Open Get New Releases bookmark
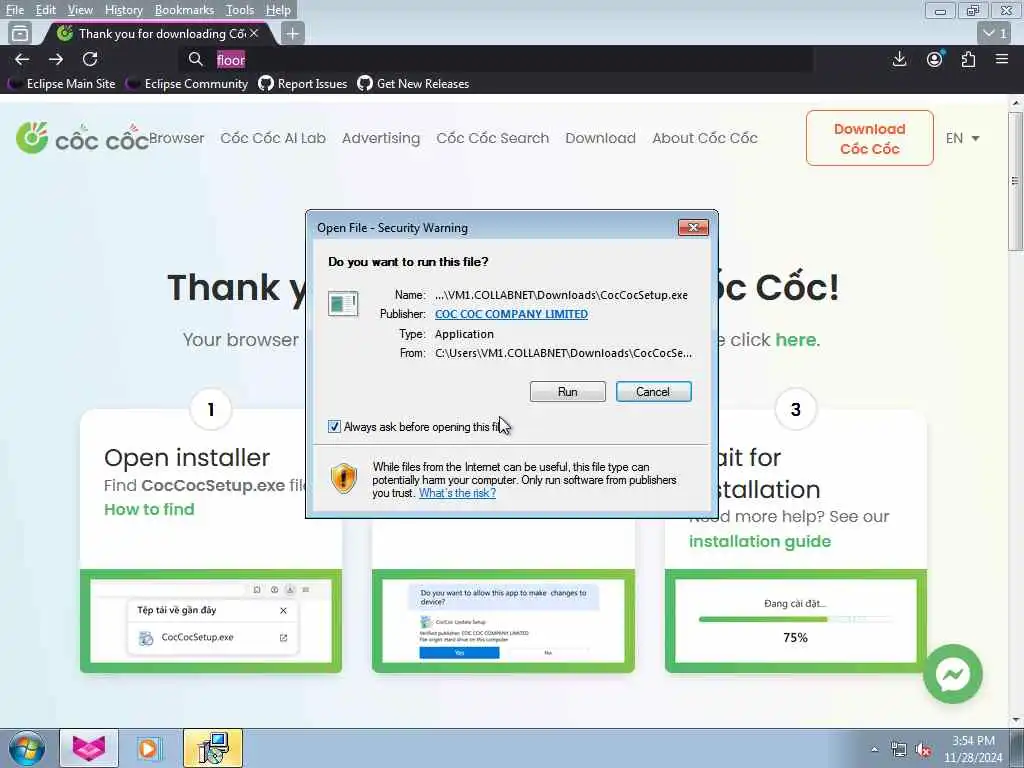The width and height of the screenshot is (1024, 768). [413, 84]
